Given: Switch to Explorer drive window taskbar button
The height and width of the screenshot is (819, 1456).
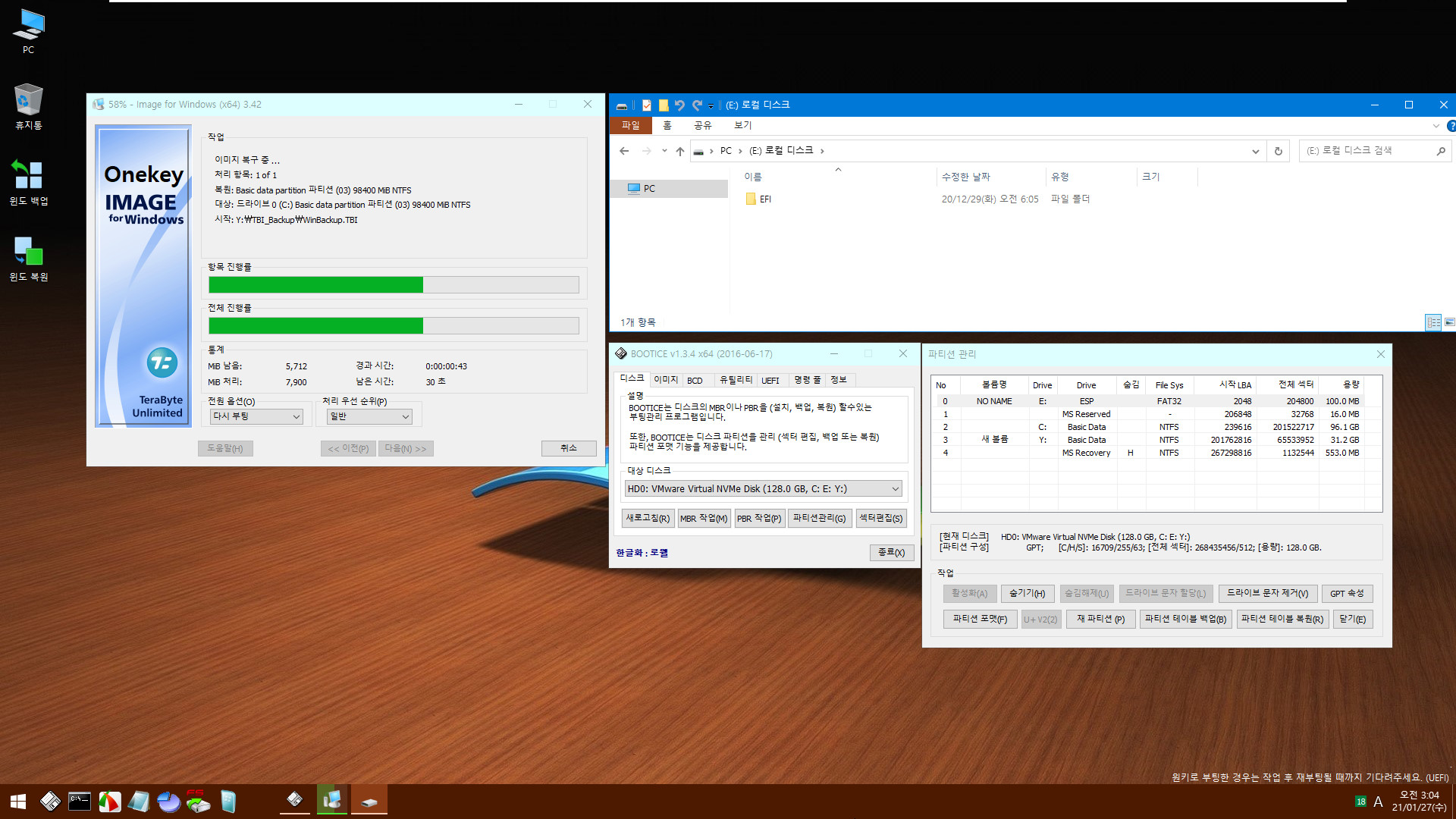Looking at the screenshot, I should tap(369, 800).
